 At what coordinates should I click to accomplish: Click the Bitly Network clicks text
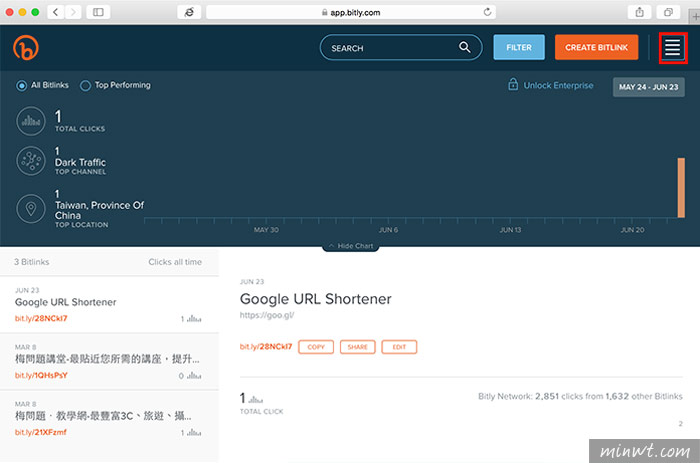[580, 396]
